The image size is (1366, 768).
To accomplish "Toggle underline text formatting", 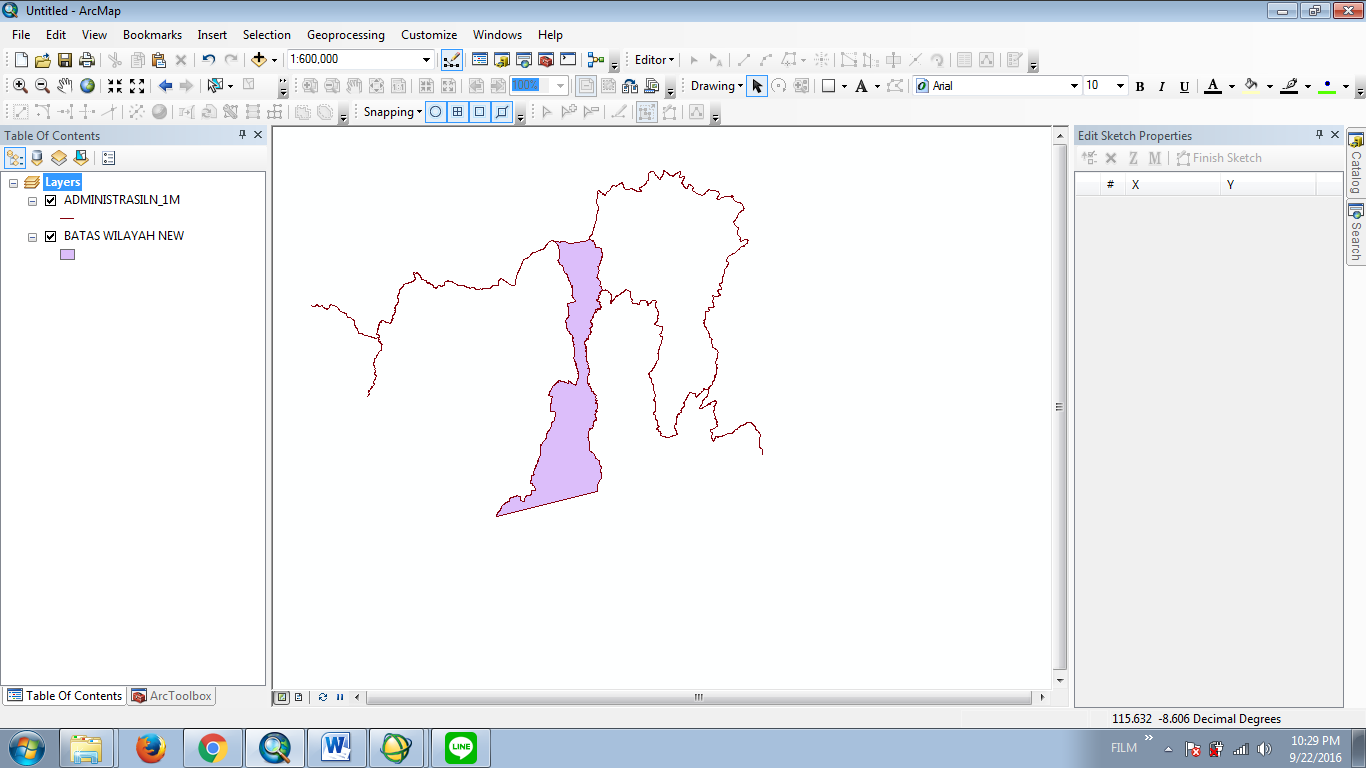I will pos(1184,87).
